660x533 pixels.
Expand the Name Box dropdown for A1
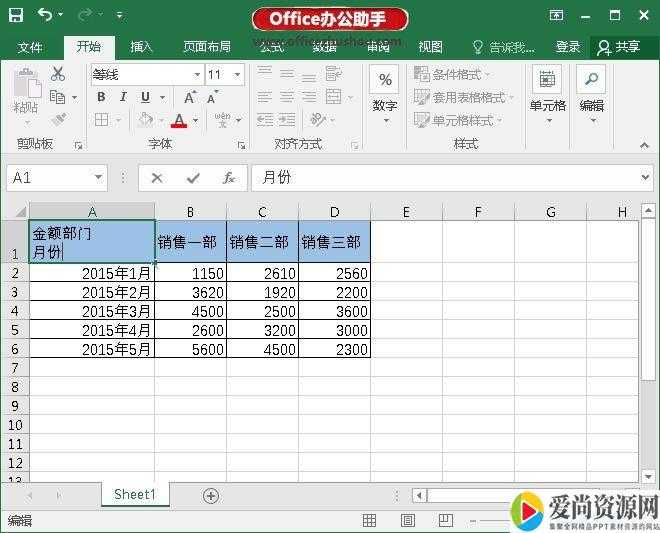[x=98, y=178]
